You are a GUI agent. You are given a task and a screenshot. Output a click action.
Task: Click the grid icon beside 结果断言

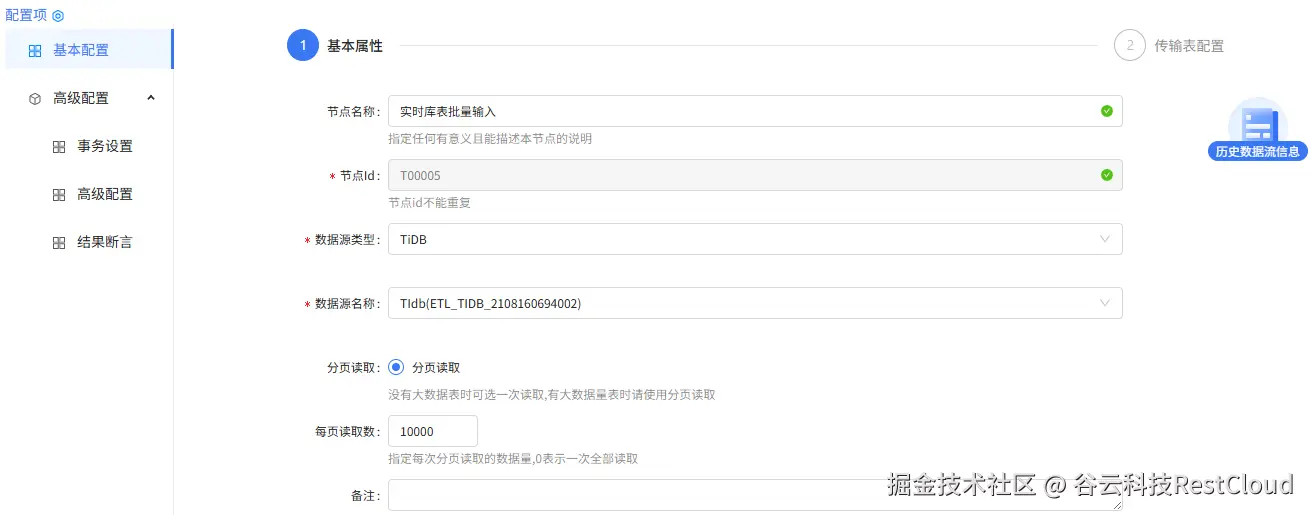[x=59, y=243]
